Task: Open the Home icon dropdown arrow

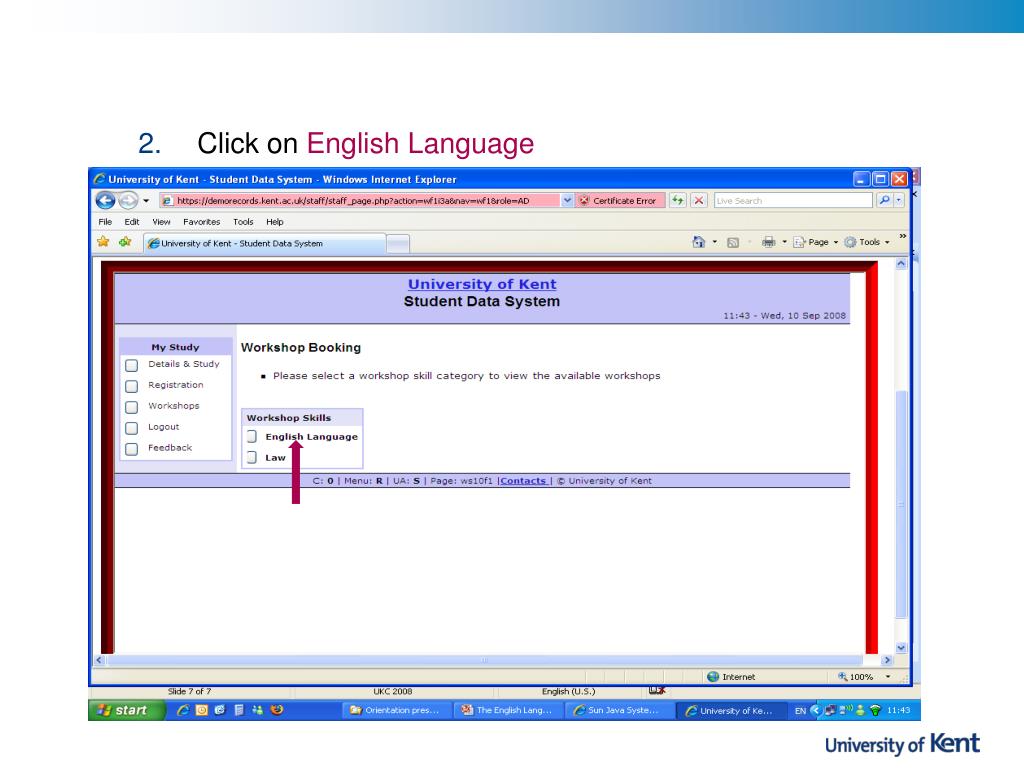Action: [714, 242]
